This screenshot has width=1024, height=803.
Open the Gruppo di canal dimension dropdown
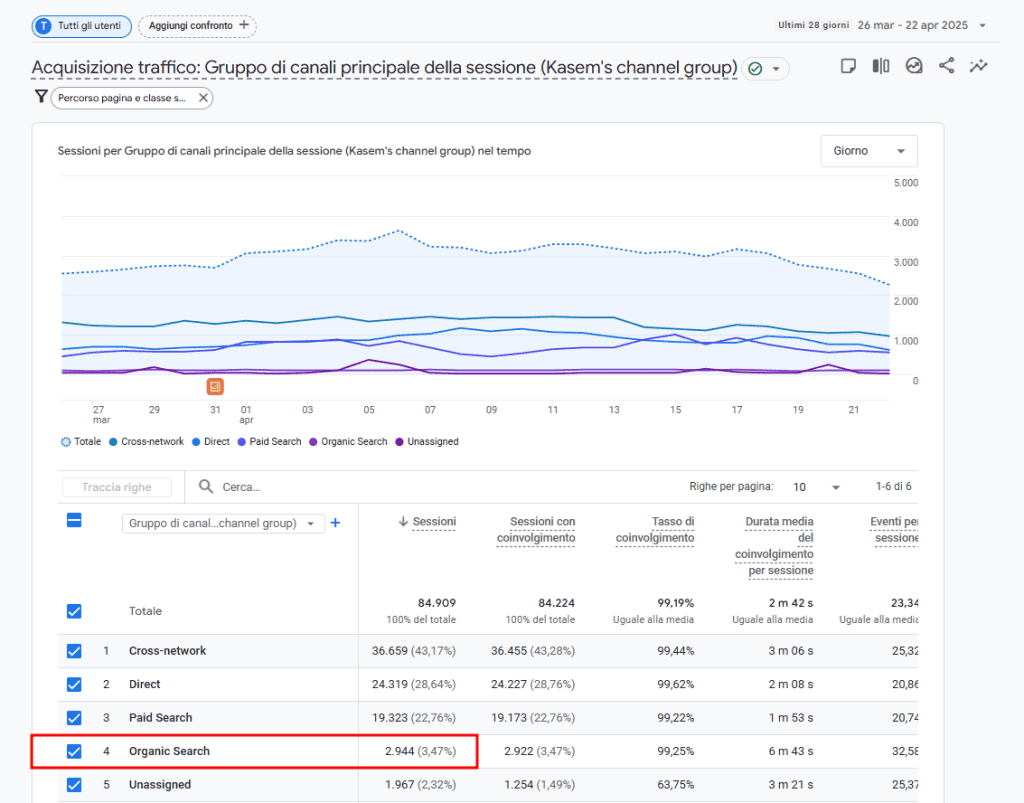click(223, 523)
